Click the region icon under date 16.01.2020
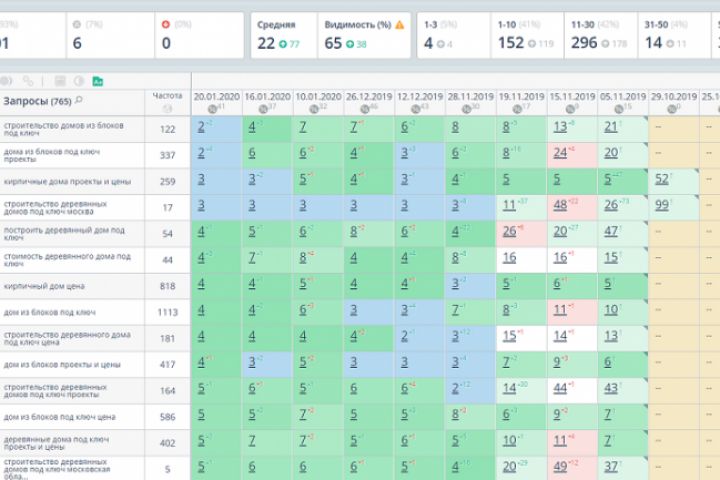Viewport: 720px width, 480px height. 263,109
